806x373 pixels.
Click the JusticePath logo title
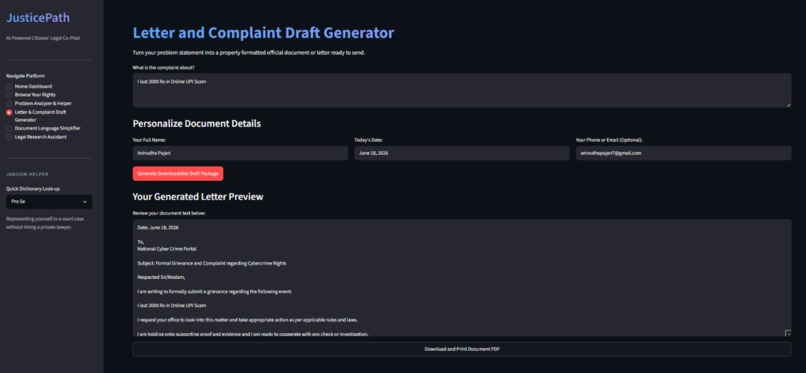tap(38, 17)
